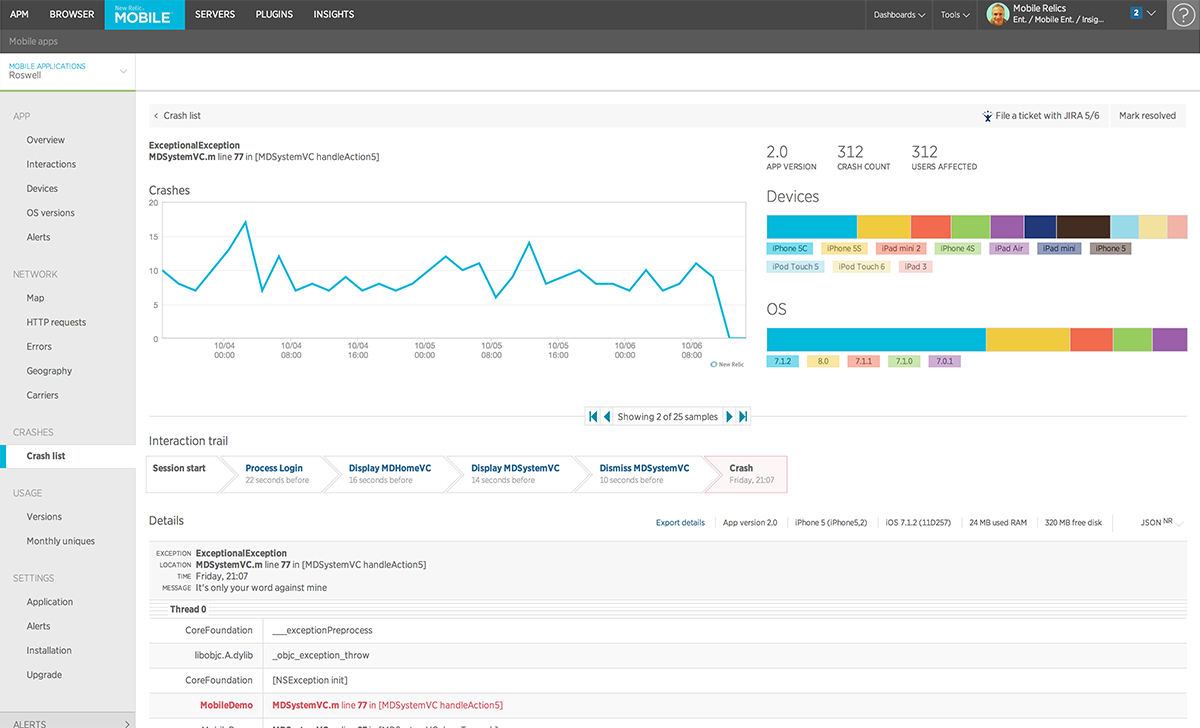
Task: Click the iPhone 5C device legend swatch
Action: coord(790,249)
